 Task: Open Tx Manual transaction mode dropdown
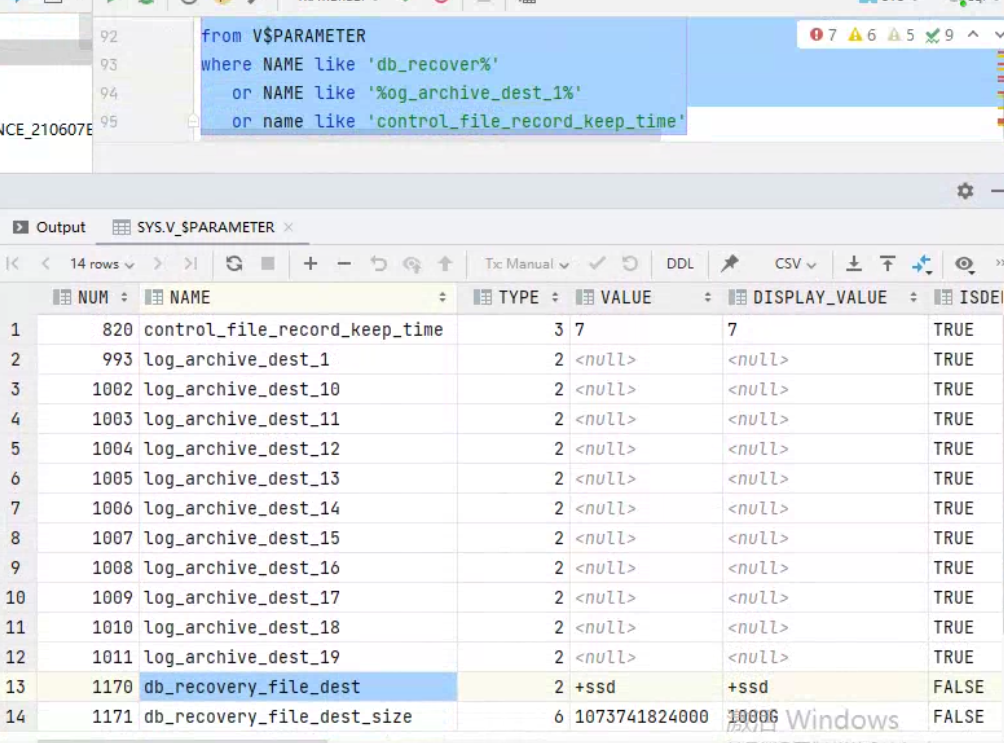526,264
